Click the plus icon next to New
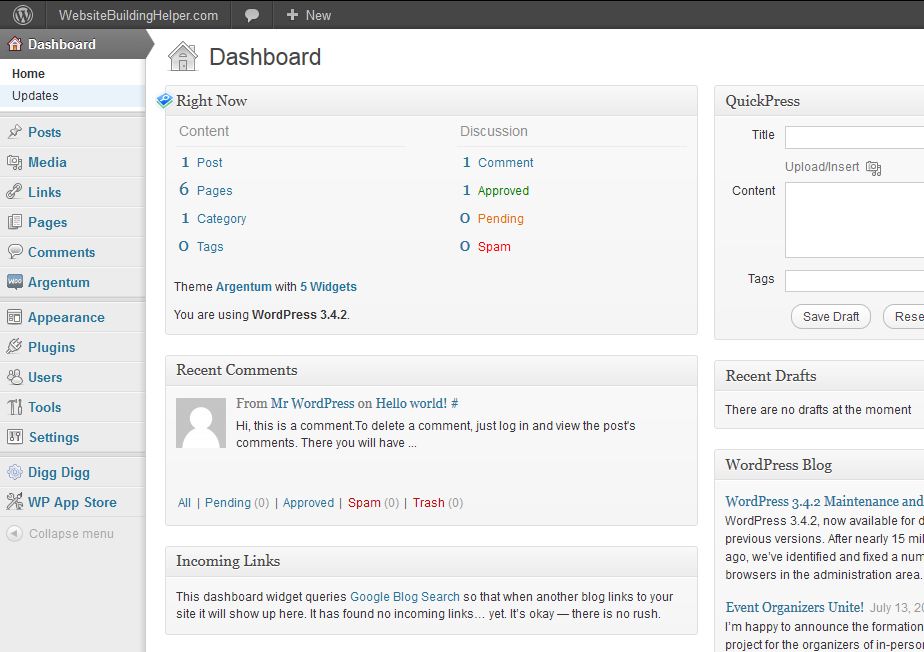 click(x=292, y=15)
